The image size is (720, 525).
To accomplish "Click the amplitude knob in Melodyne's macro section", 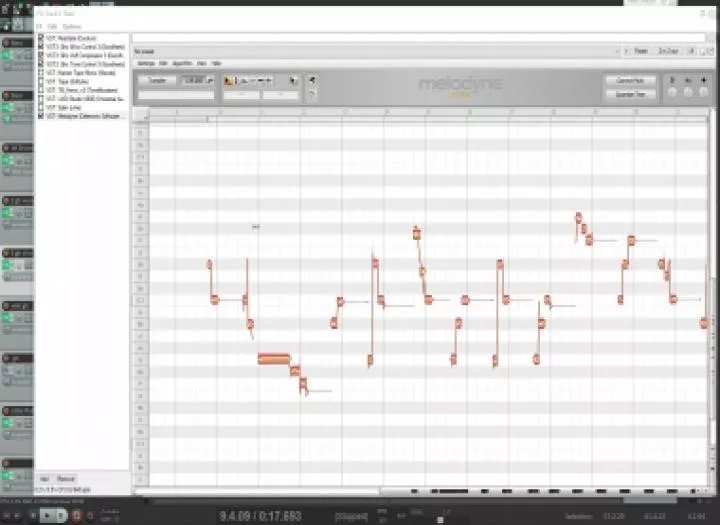I will coord(703,92).
